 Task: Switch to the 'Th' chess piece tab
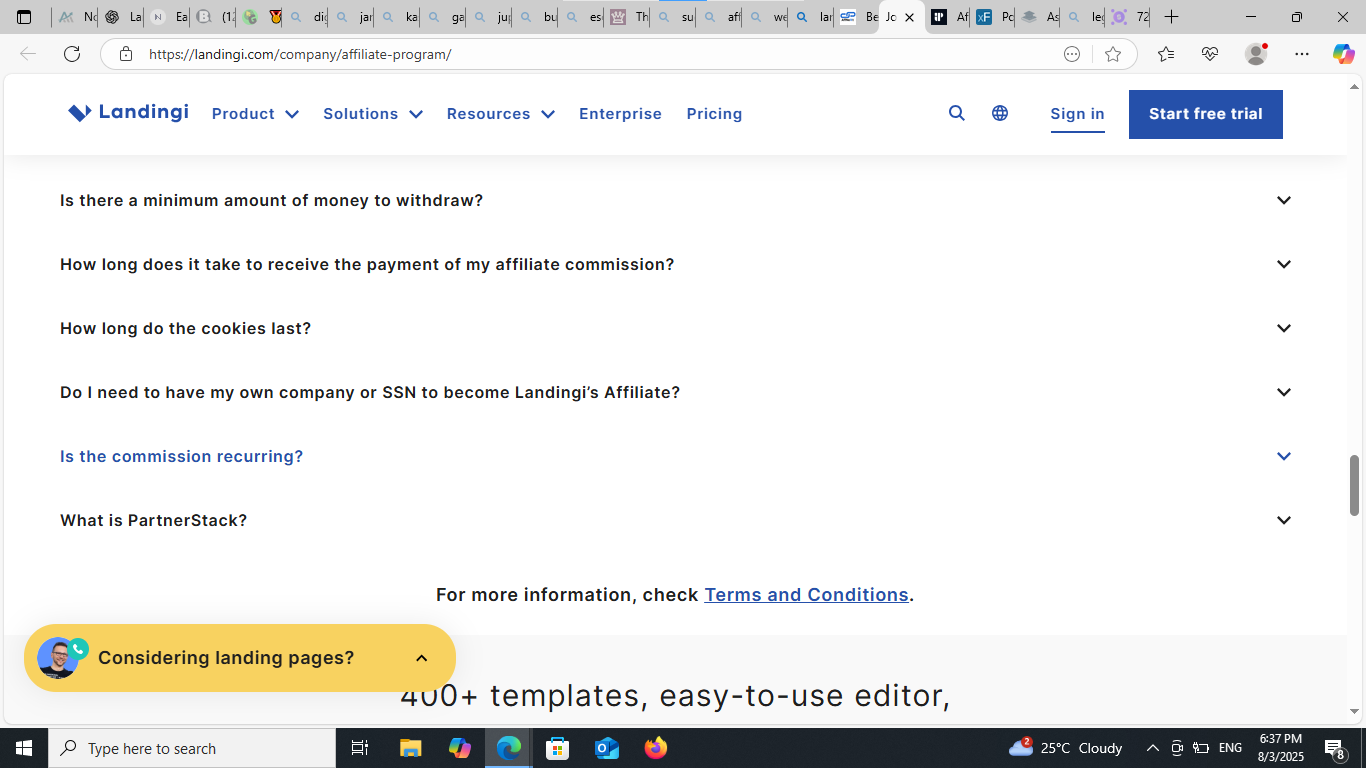click(628, 17)
